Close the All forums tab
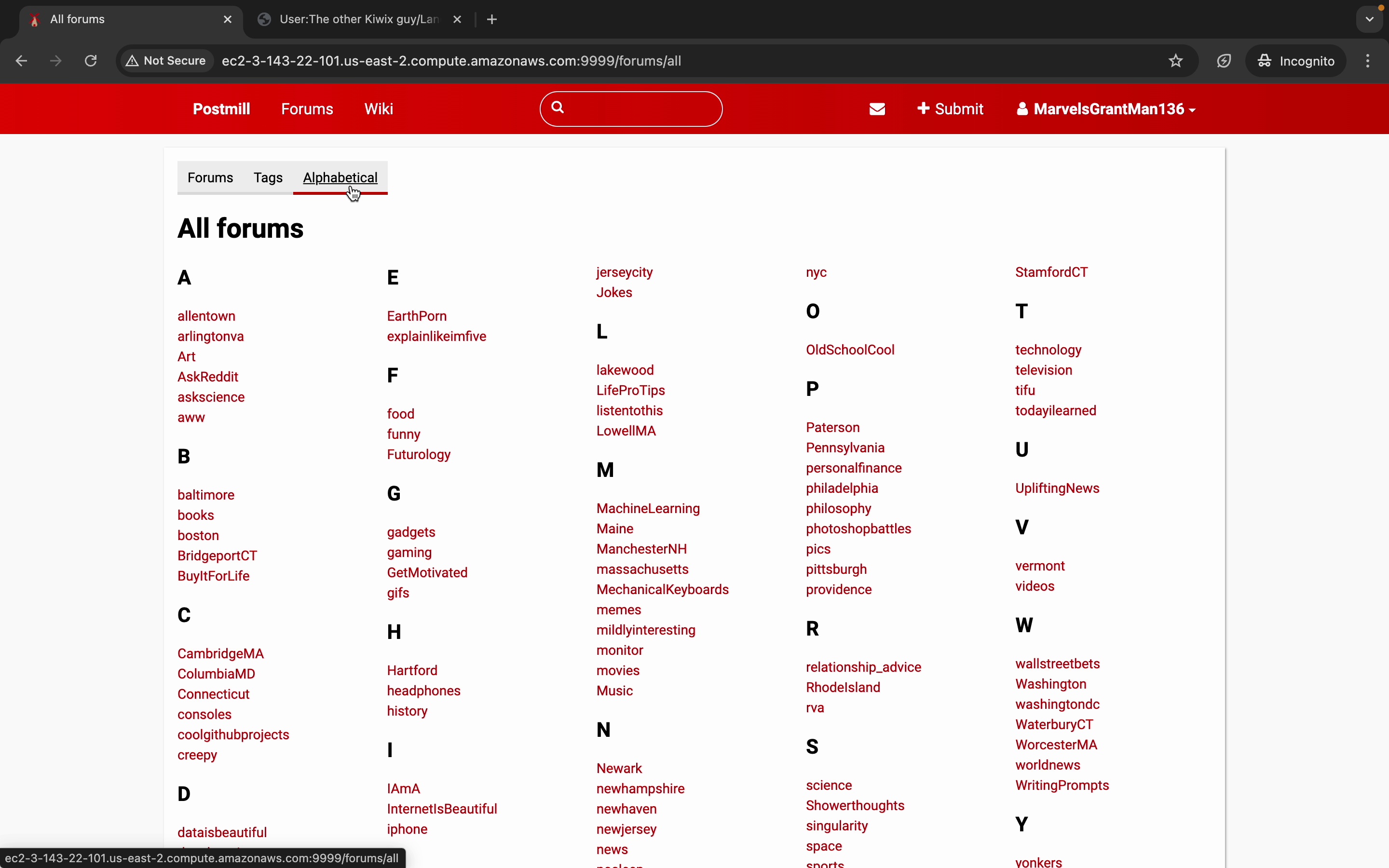Image resolution: width=1389 pixels, height=868 pixels. coord(228,19)
